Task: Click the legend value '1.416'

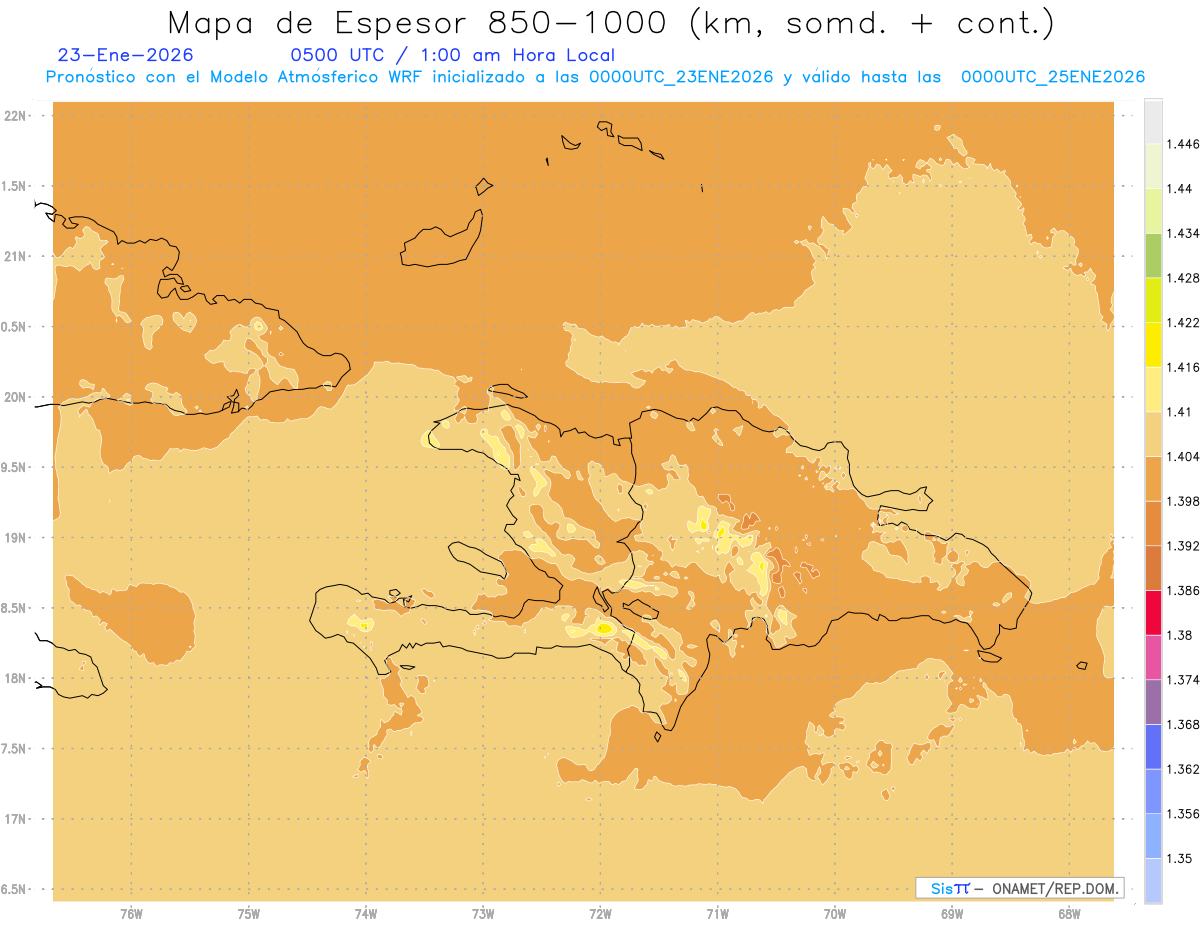Action: click(x=1183, y=367)
